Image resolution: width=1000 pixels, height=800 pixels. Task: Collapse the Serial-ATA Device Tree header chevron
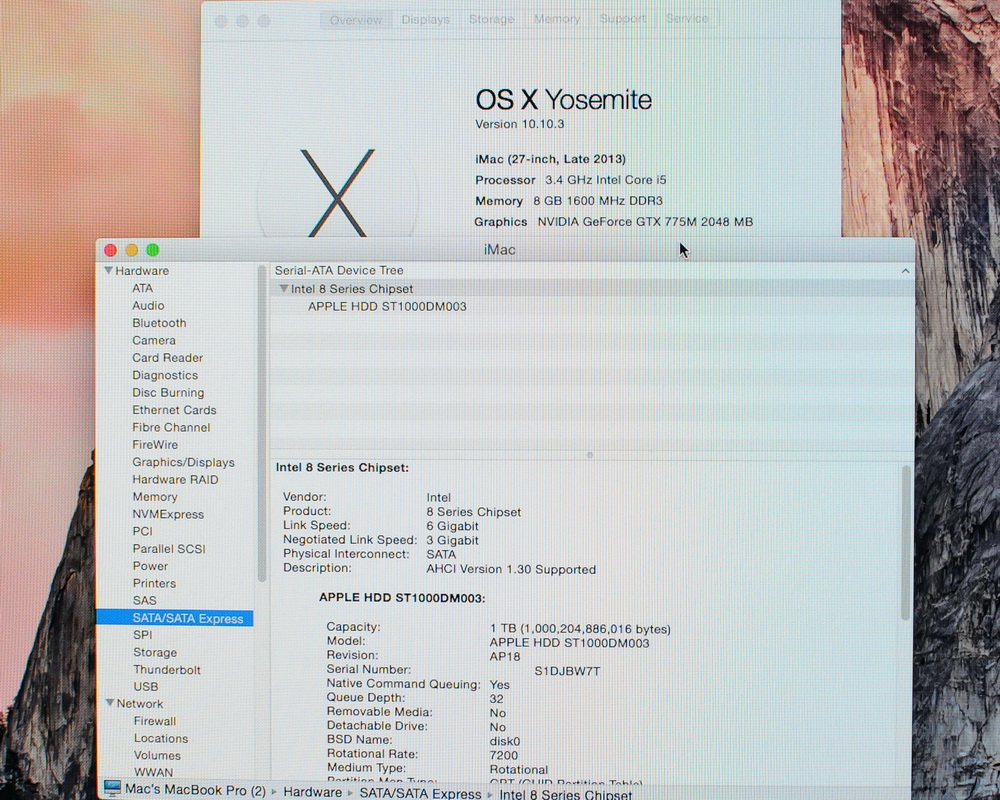tap(905, 271)
